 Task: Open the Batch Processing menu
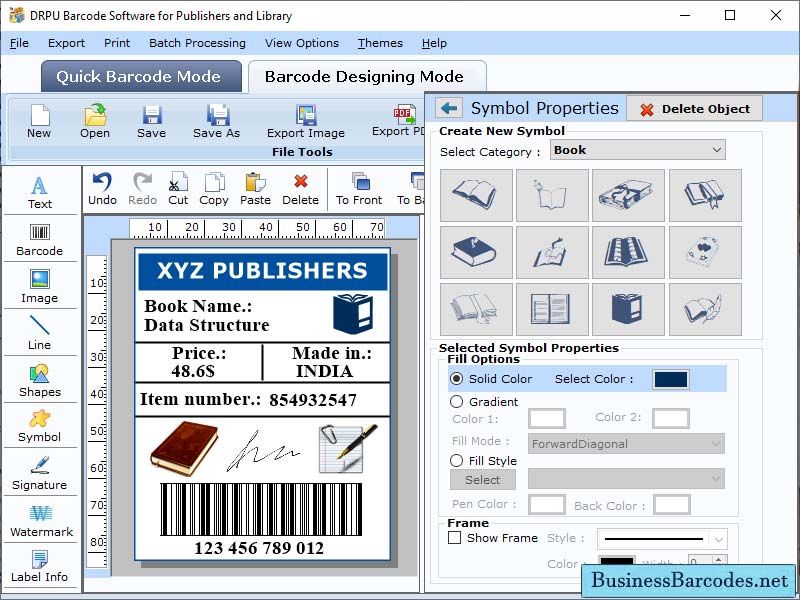[197, 43]
